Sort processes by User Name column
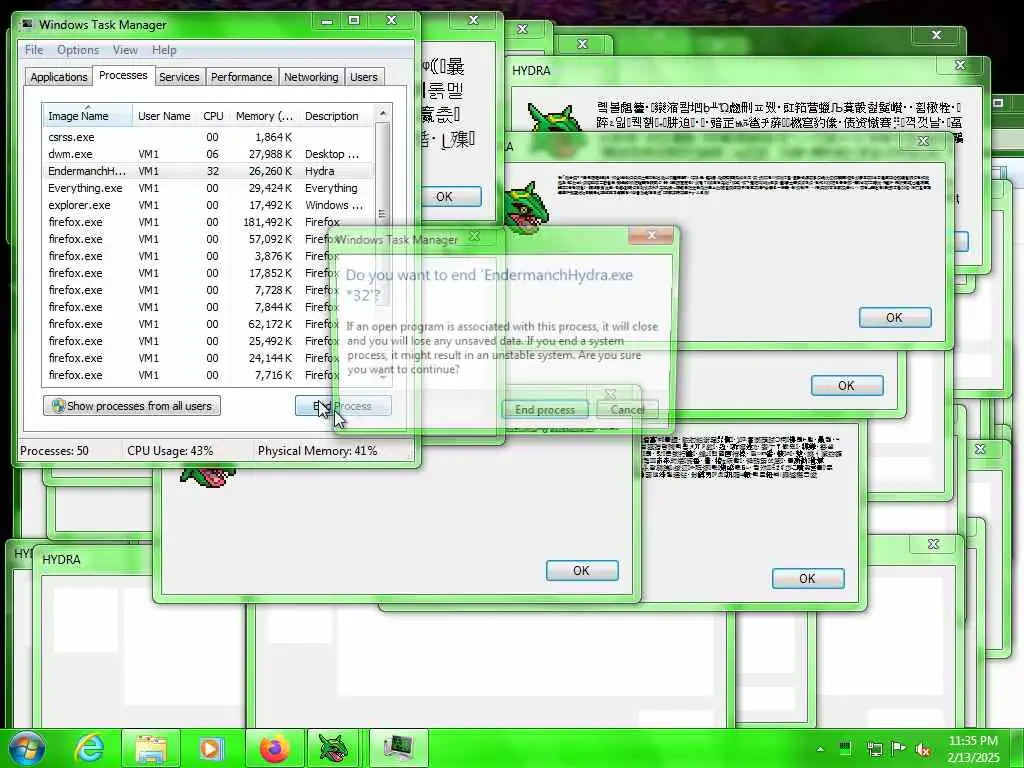1024x768 pixels. click(164, 116)
